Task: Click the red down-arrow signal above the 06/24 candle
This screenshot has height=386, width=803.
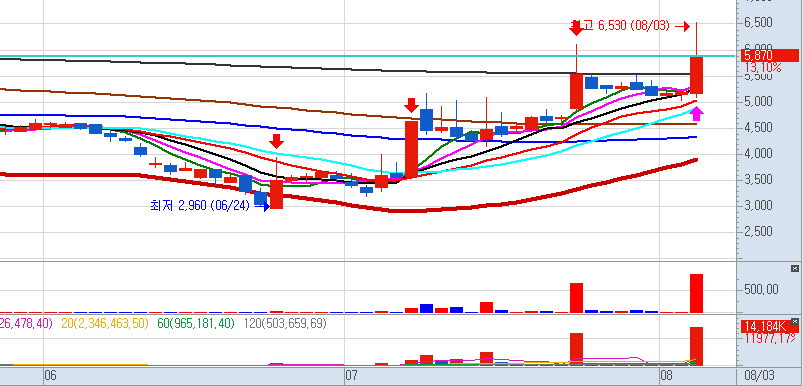Action: pyautogui.click(x=277, y=141)
